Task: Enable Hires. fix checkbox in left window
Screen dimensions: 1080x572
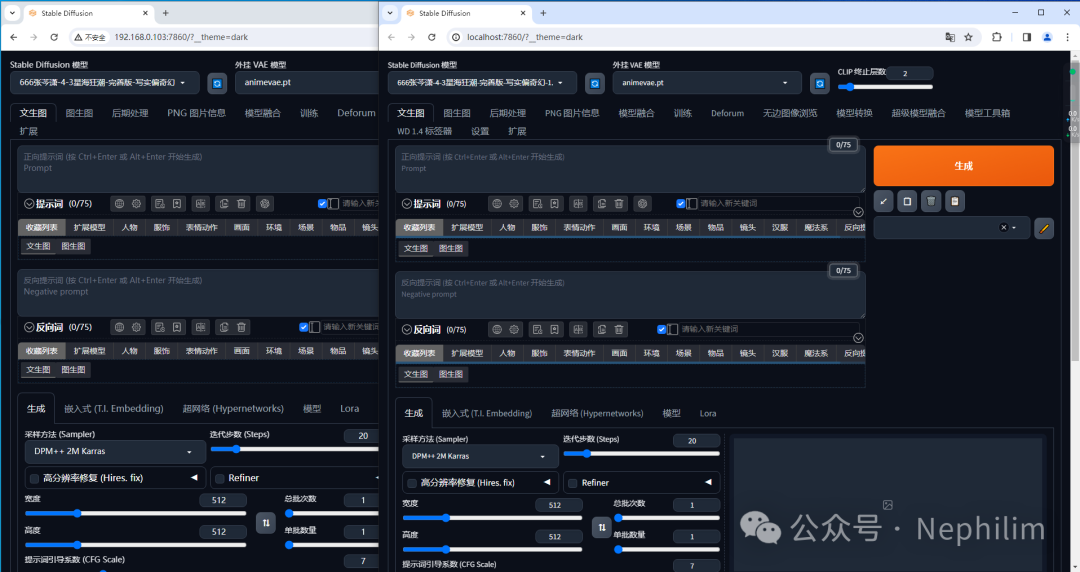Action: click(x=34, y=478)
